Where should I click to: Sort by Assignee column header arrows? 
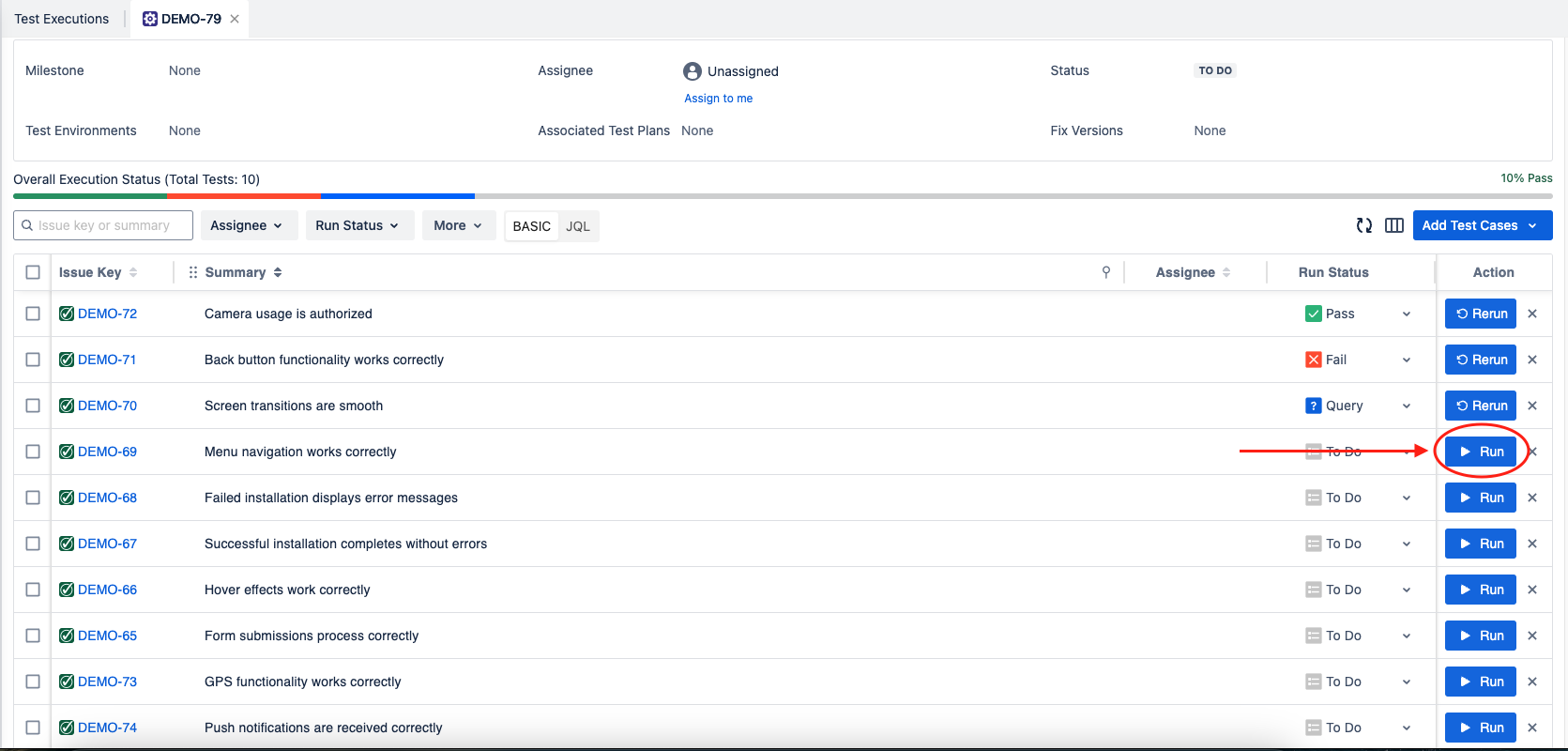coord(1226,272)
